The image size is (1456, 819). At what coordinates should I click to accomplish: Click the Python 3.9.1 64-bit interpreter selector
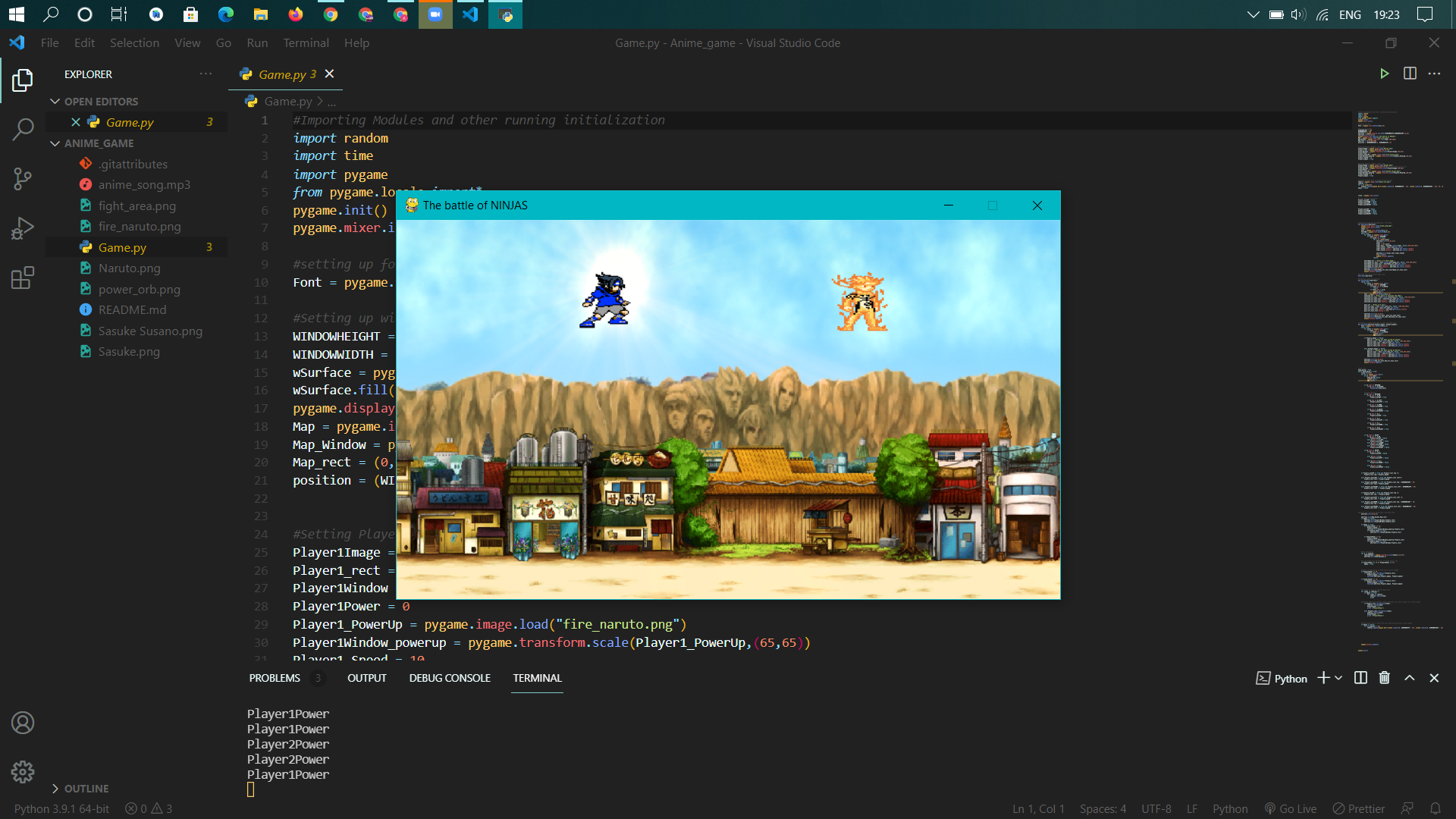coord(61,809)
